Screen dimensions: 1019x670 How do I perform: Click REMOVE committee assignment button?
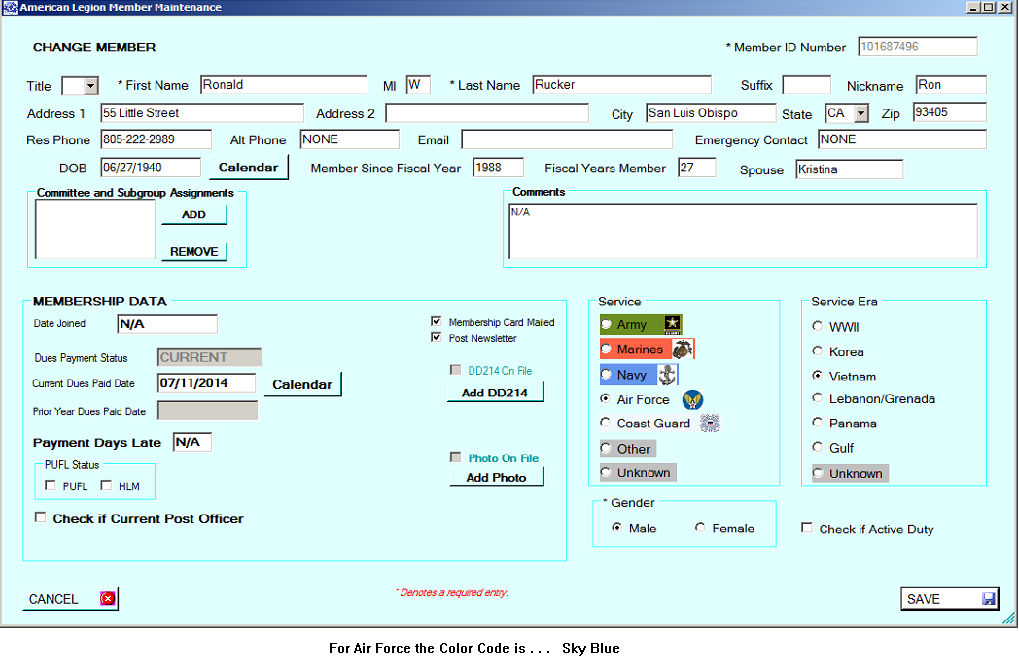194,251
